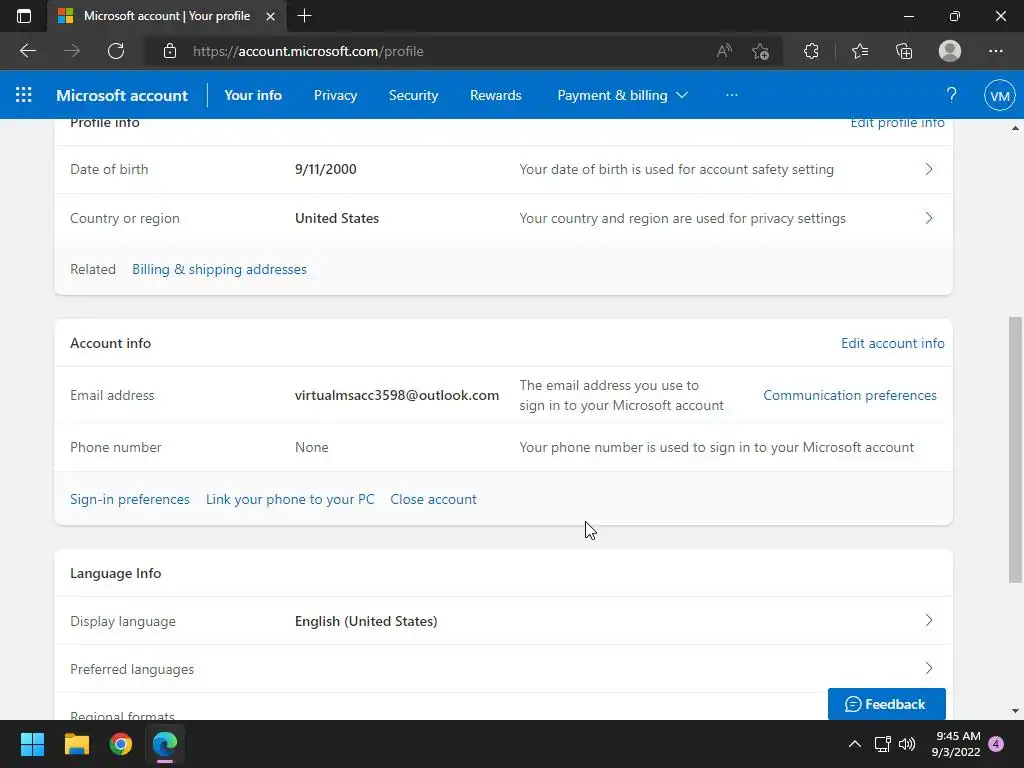Open Date of birth row chevron
This screenshot has height=768, width=1024.
pos(929,169)
